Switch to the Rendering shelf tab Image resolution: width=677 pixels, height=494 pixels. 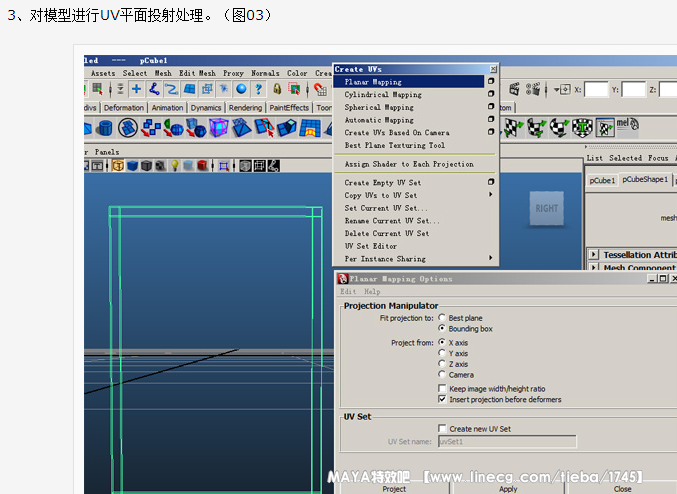[x=245, y=108]
